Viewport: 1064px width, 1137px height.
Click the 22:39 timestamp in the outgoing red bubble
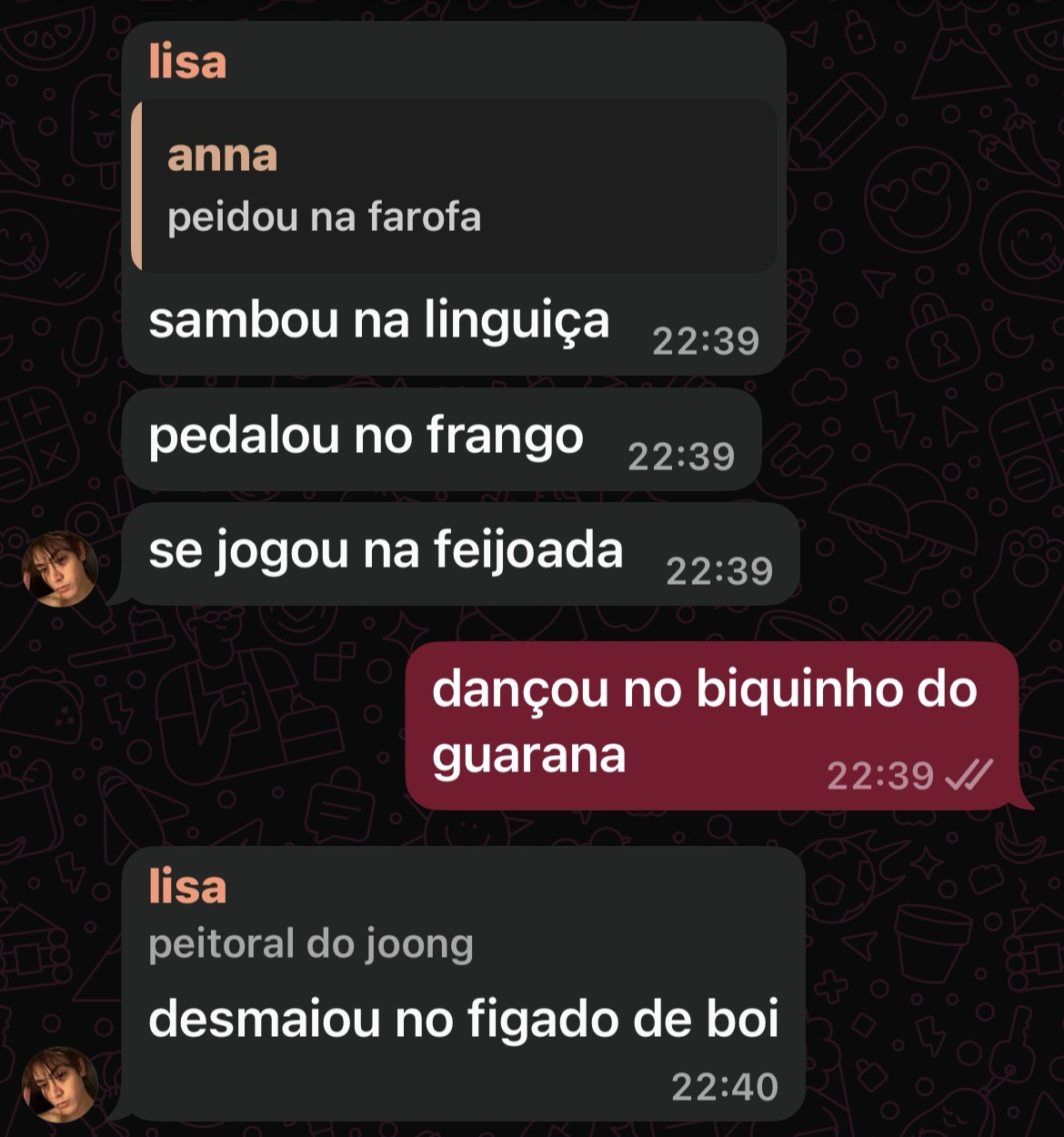click(880, 776)
